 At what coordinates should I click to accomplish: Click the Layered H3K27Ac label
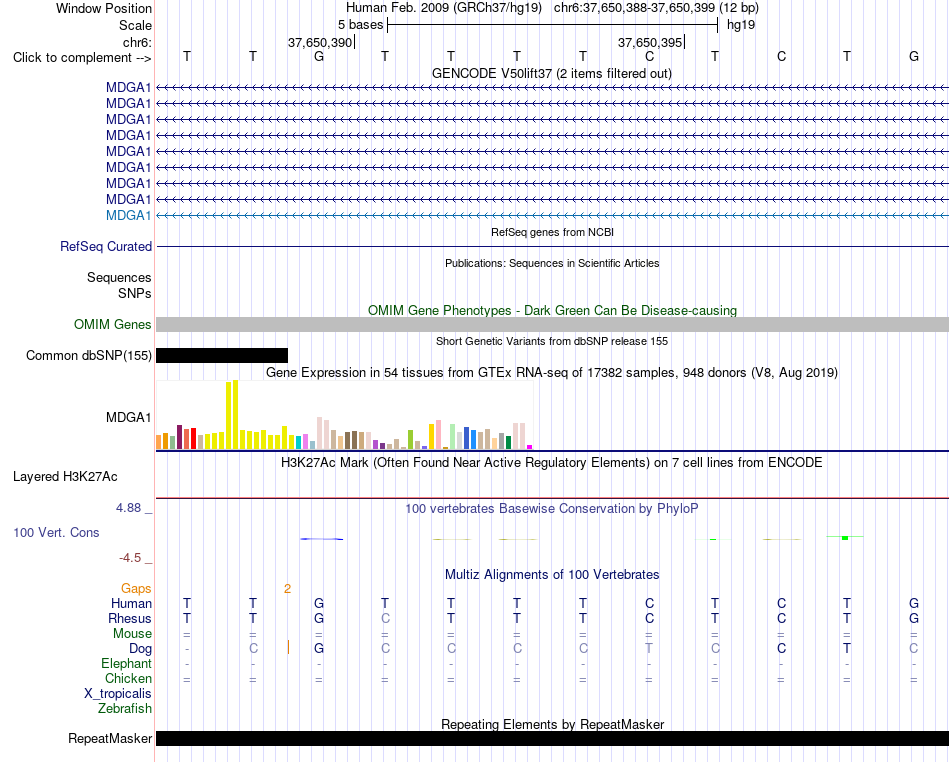(x=65, y=477)
